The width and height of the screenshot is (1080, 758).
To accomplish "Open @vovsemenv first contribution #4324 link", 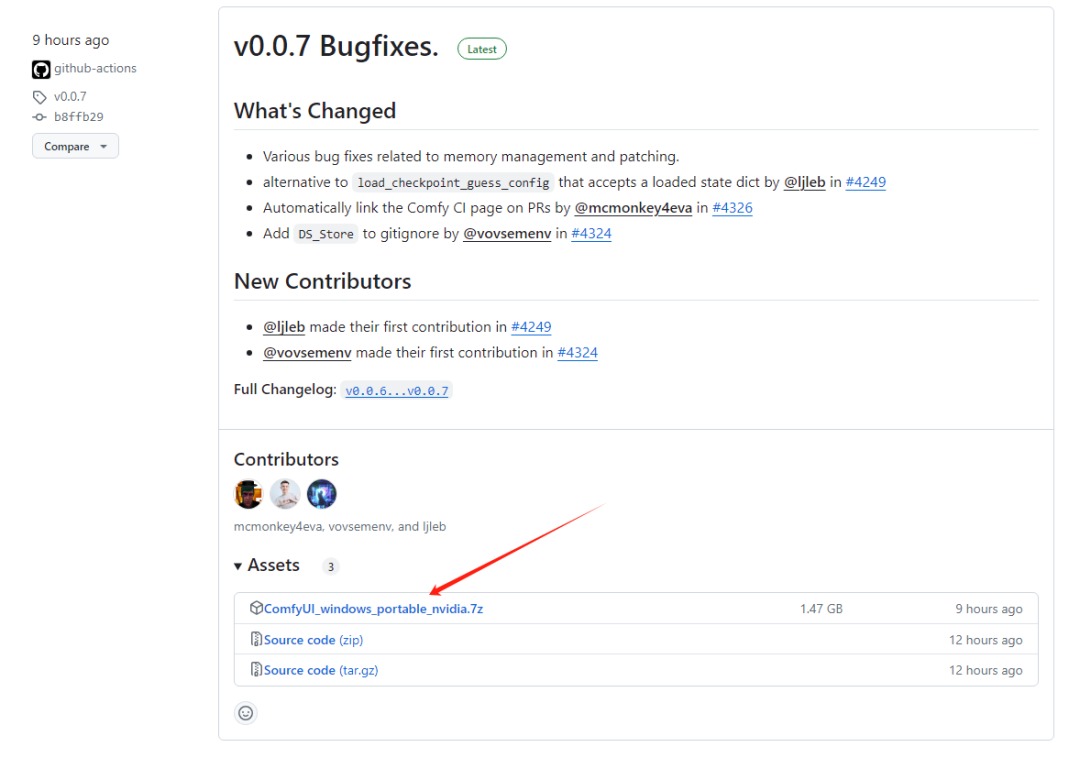I will pyautogui.click(x=577, y=352).
